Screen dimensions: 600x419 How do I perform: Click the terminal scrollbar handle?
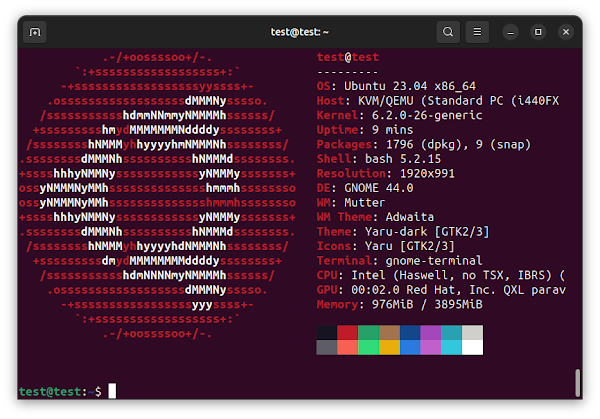point(577,383)
